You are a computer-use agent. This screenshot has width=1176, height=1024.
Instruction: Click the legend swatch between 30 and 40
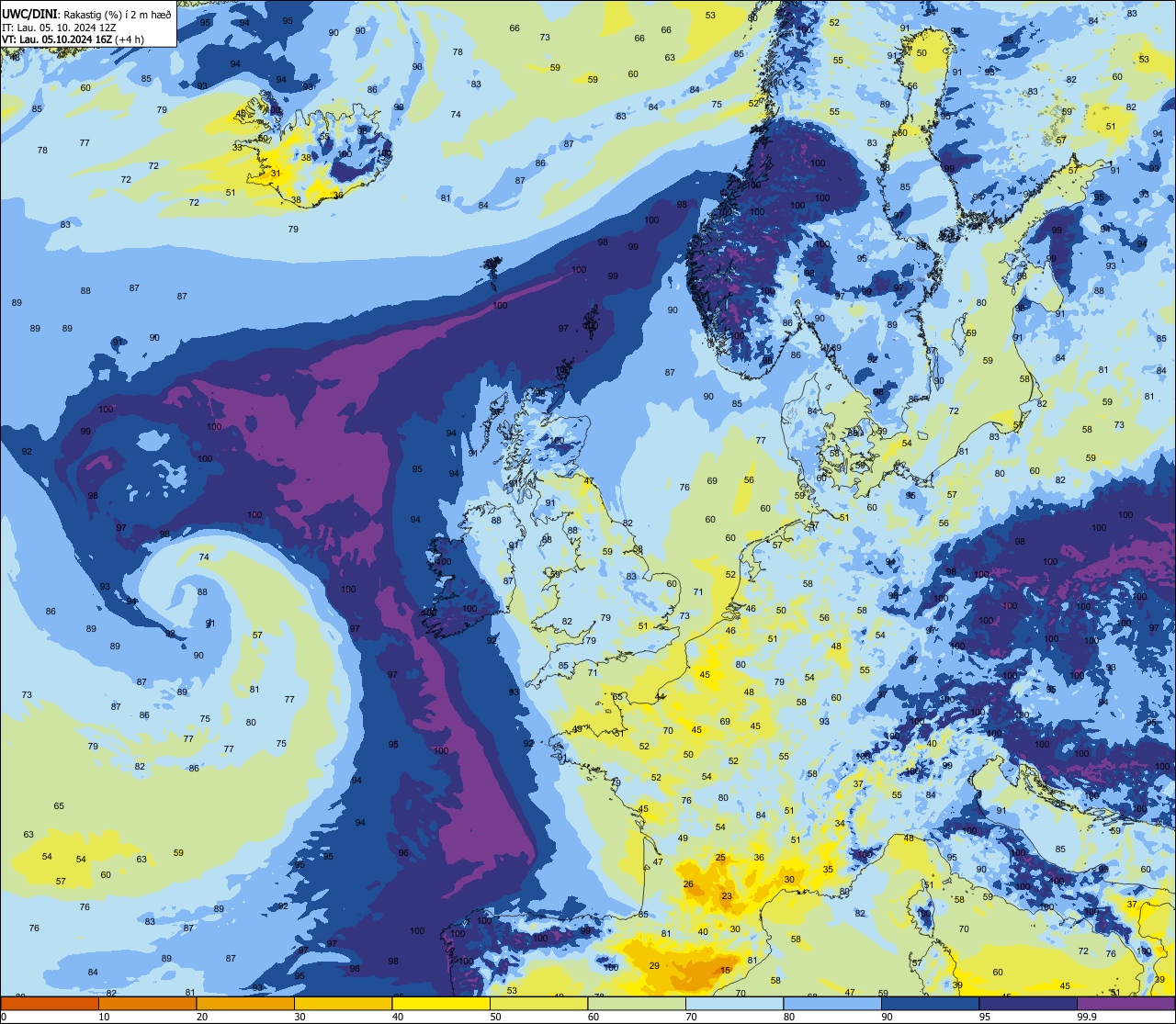(343, 1003)
